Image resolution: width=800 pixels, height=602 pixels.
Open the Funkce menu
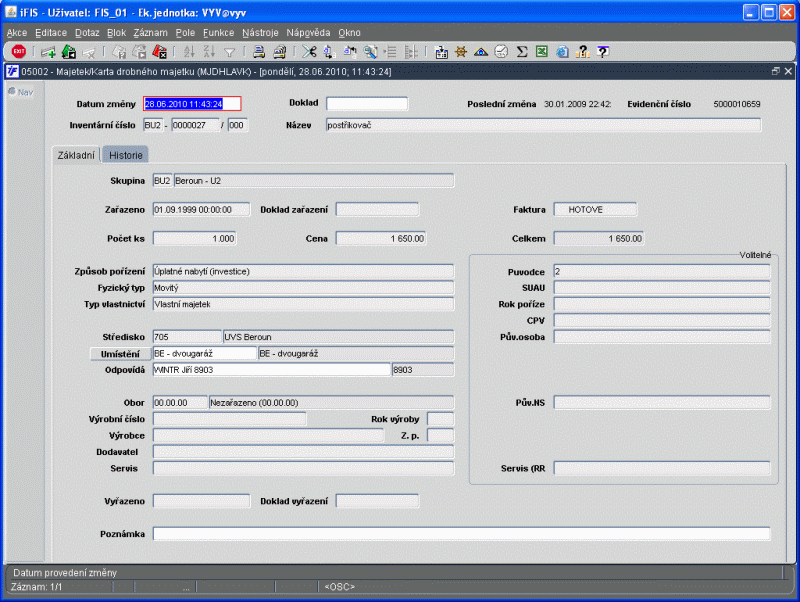218,33
